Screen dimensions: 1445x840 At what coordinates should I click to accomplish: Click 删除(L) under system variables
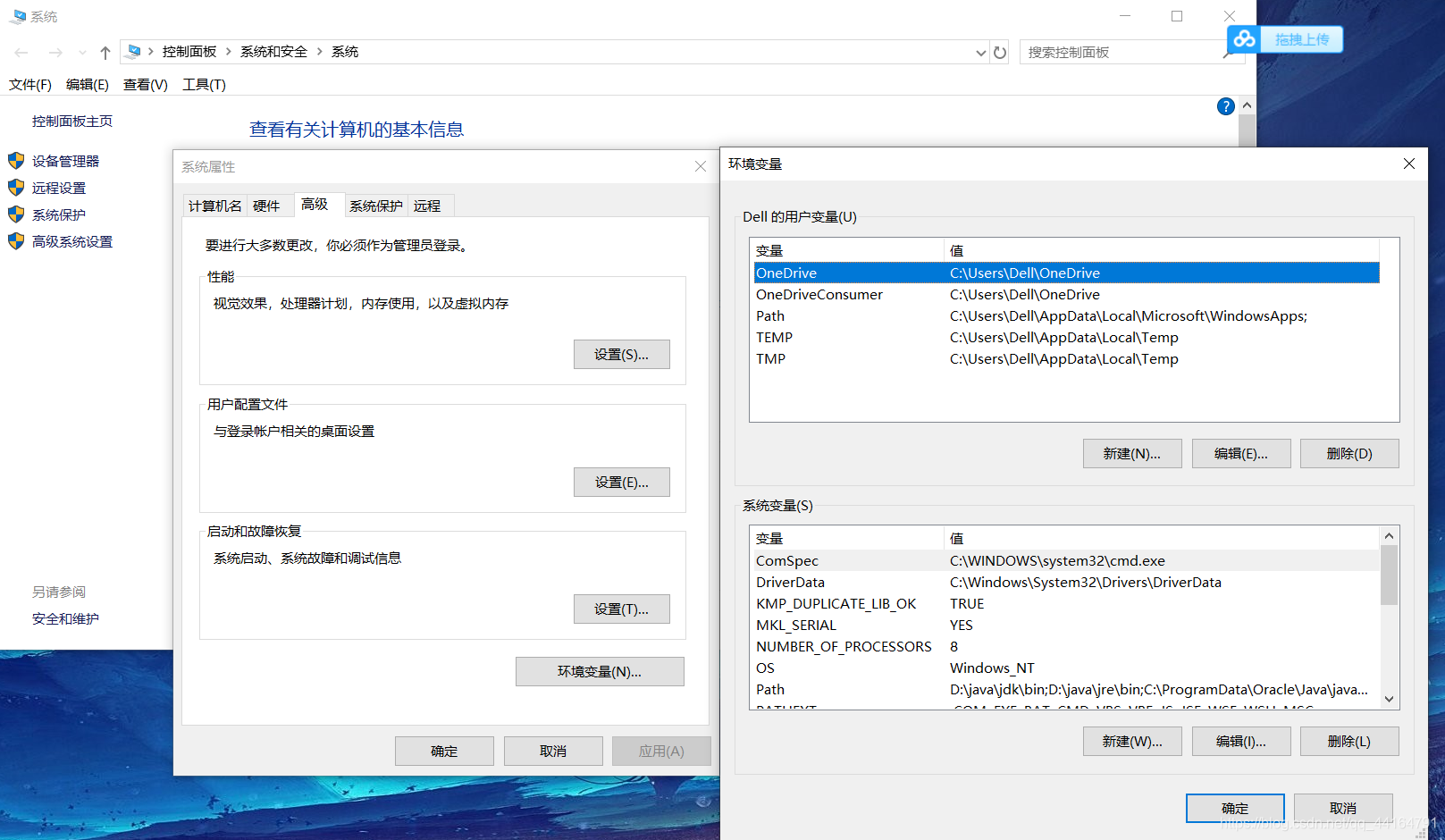pos(1349,741)
